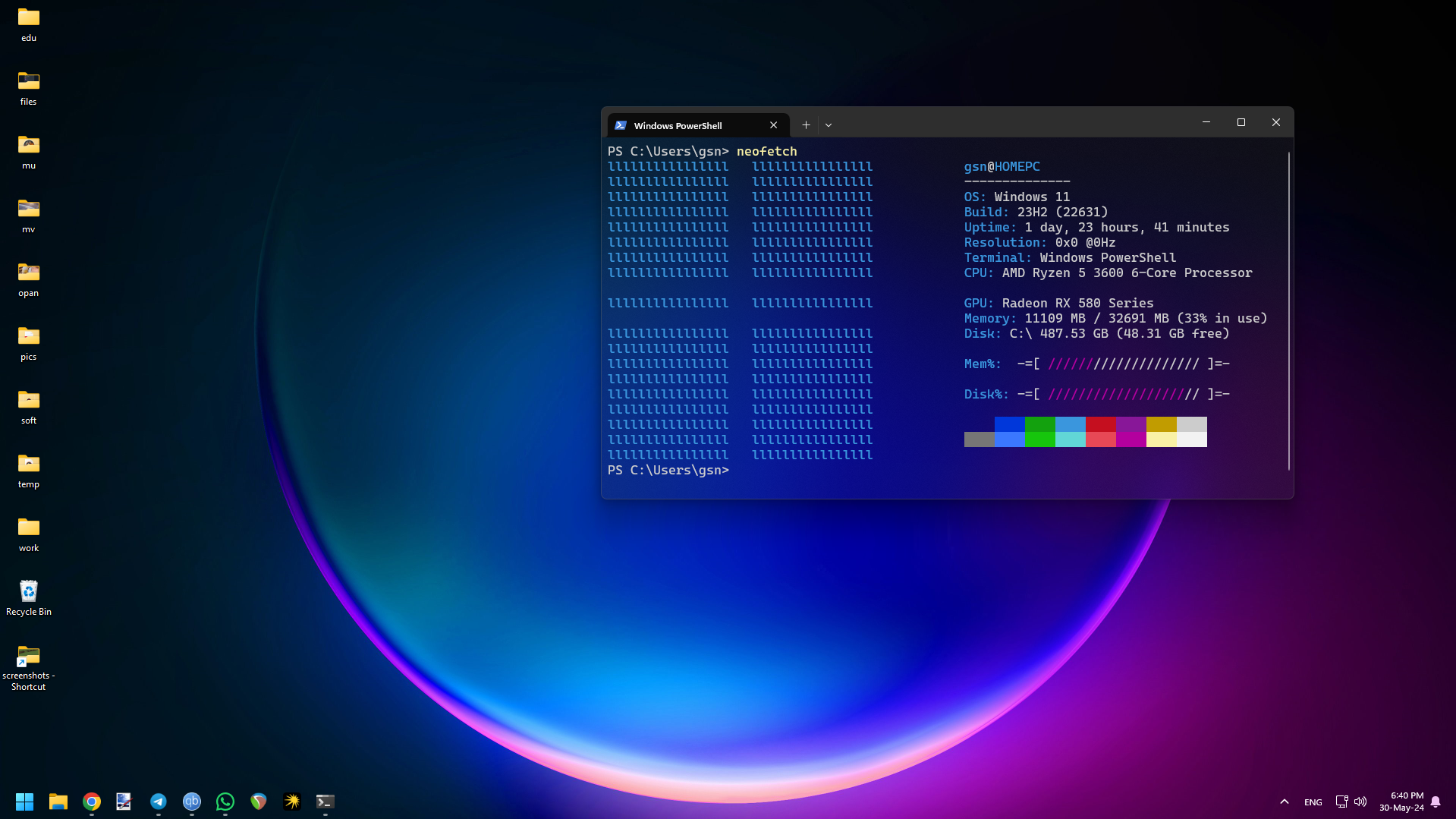Image resolution: width=1456 pixels, height=819 pixels.
Task: Expand the hidden system tray icons chevron
Action: (x=1285, y=802)
